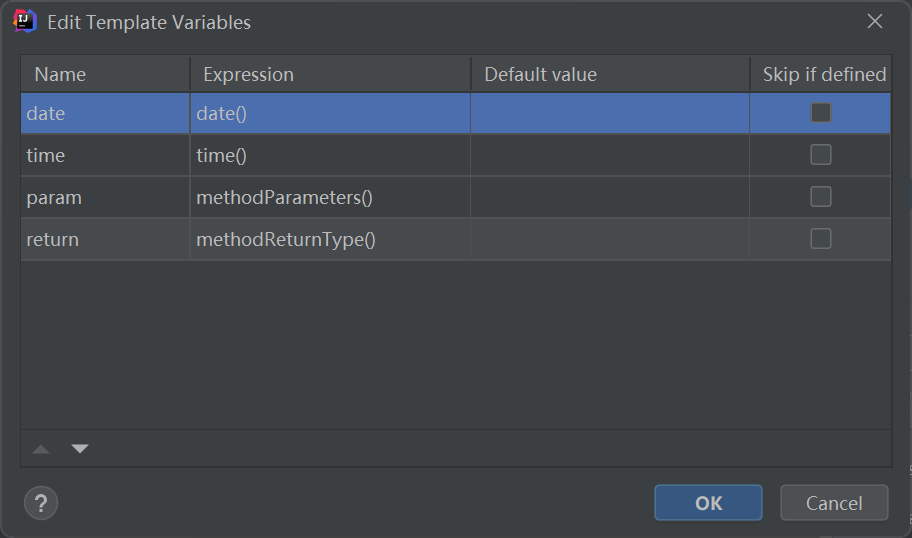
Task: Open help with the question mark icon
Action: pyautogui.click(x=41, y=503)
